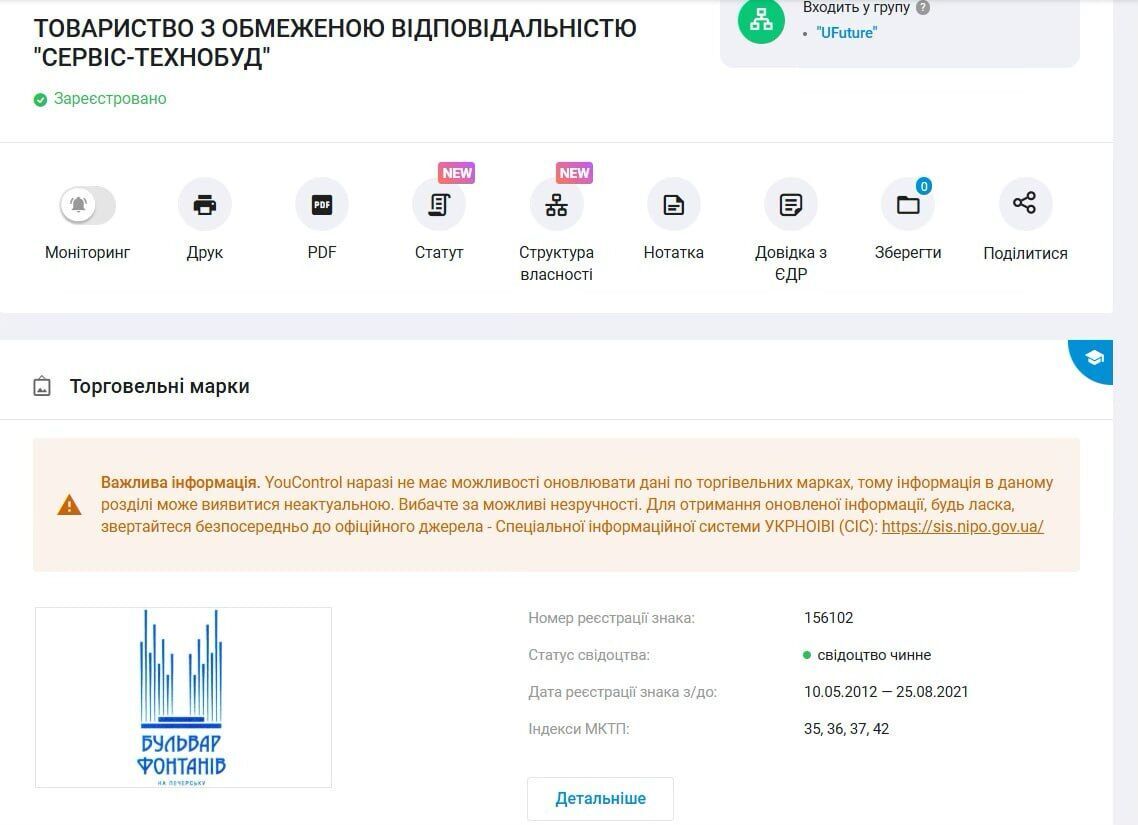Image resolution: width=1138 pixels, height=825 pixels.
Task: Click the Зберегти folder icon
Action: coord(908,205)
